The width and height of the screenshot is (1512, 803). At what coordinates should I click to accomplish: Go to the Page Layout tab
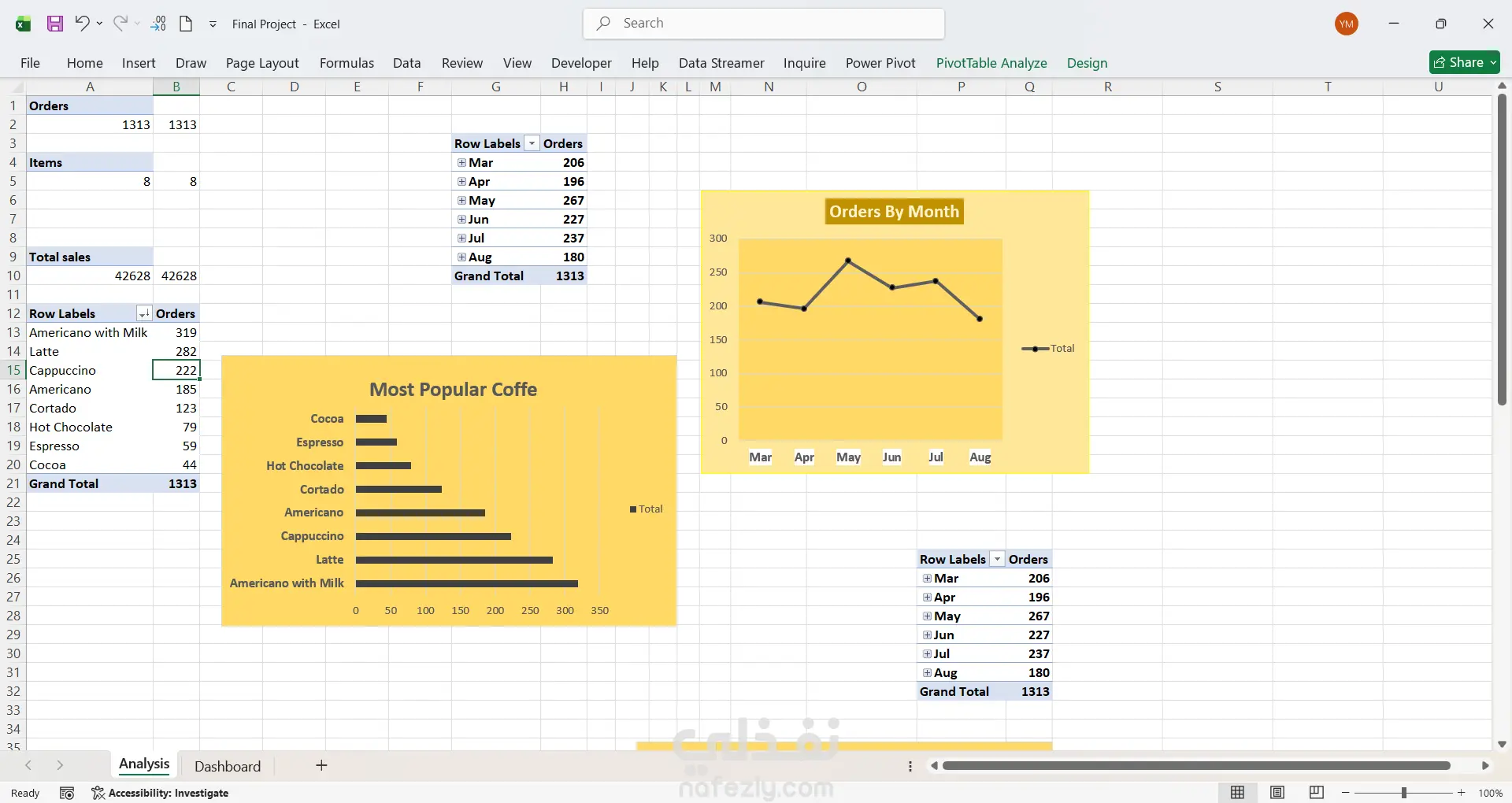point(262,63)
